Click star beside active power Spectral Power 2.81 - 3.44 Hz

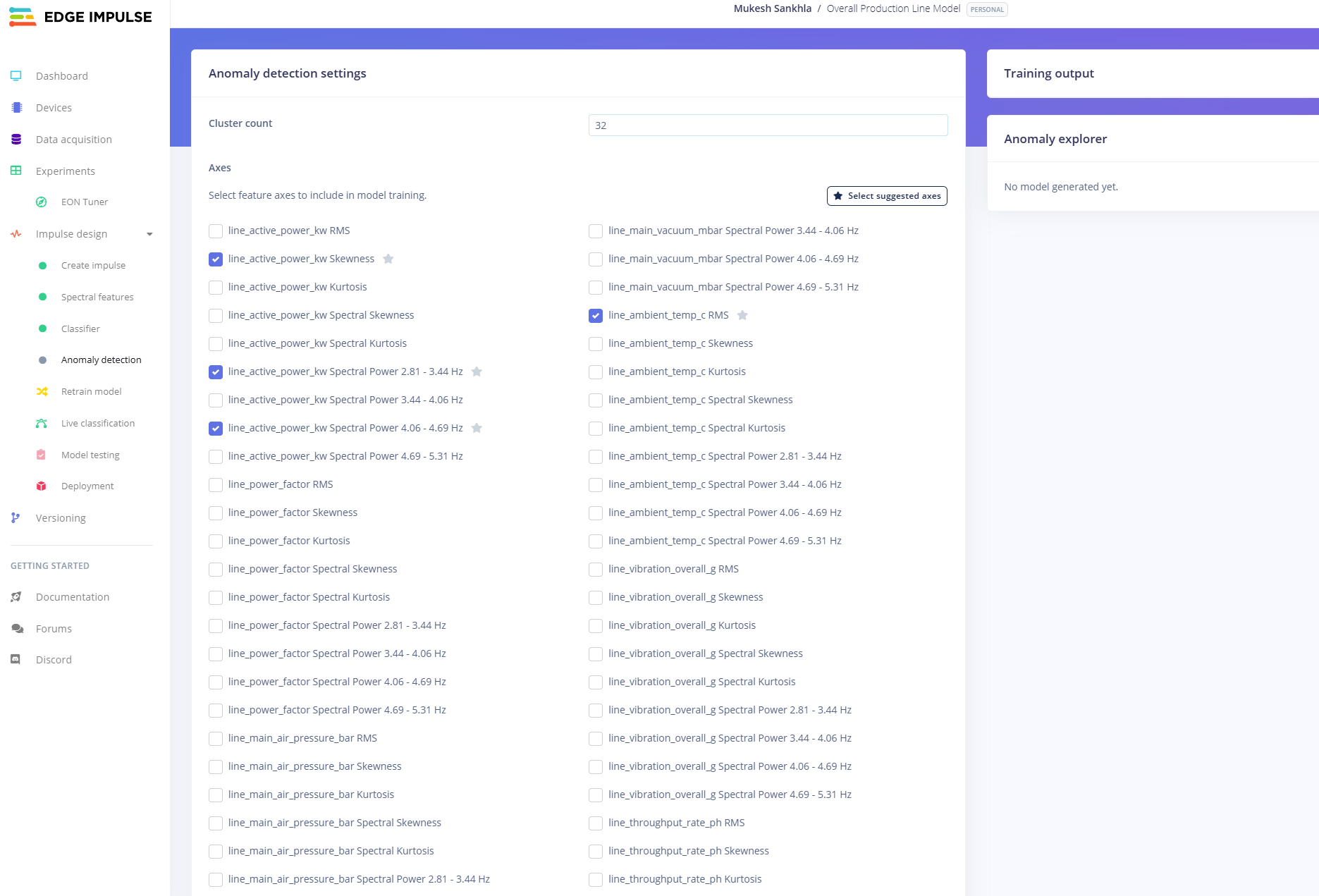click(x=477, y=372)
